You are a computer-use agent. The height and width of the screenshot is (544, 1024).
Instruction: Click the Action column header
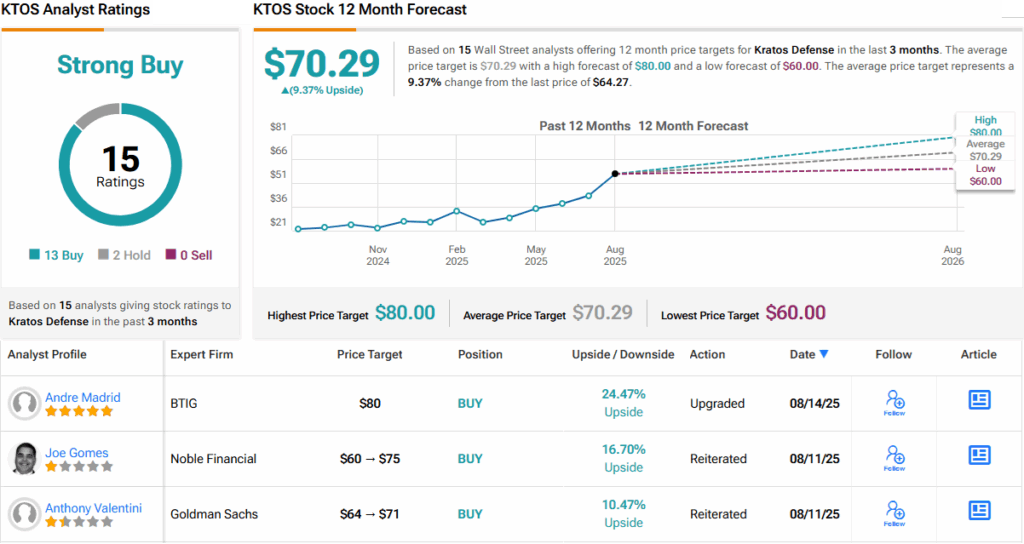click(707, 354)
